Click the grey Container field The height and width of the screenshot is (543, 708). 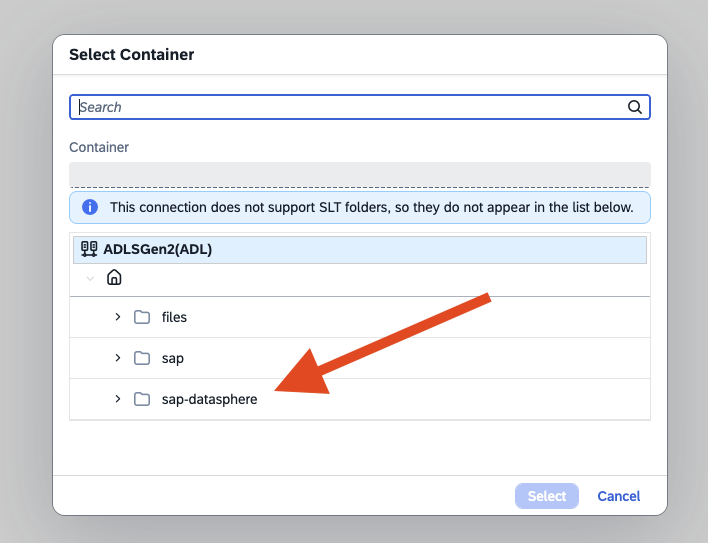359,174
